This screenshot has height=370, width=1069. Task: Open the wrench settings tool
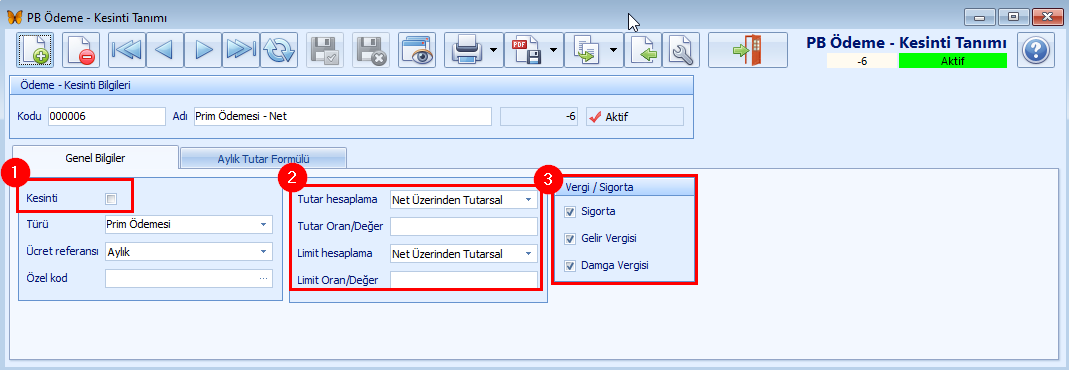tap(680, 50)
